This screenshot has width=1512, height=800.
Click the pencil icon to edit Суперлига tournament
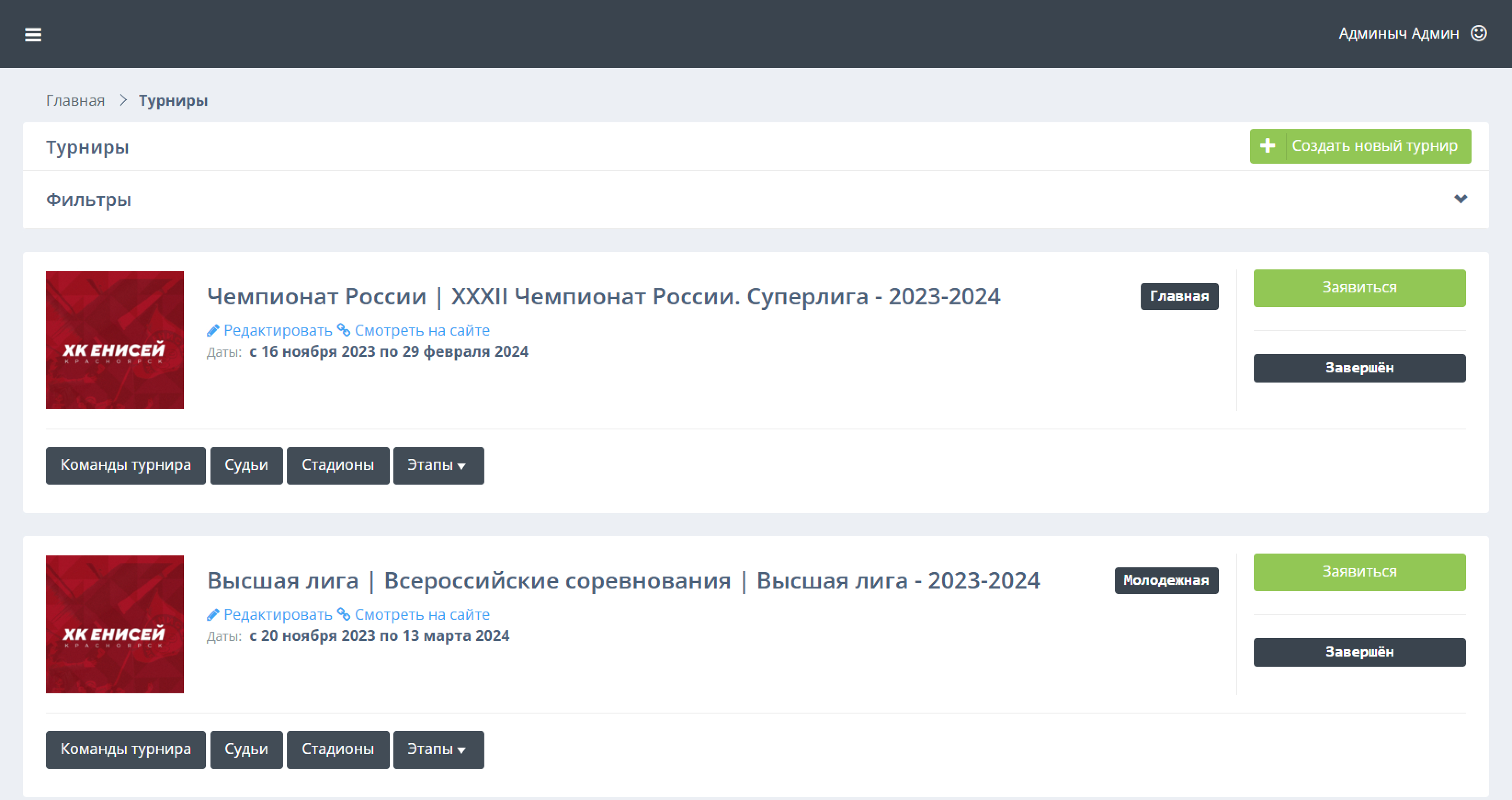click(213, 330)
